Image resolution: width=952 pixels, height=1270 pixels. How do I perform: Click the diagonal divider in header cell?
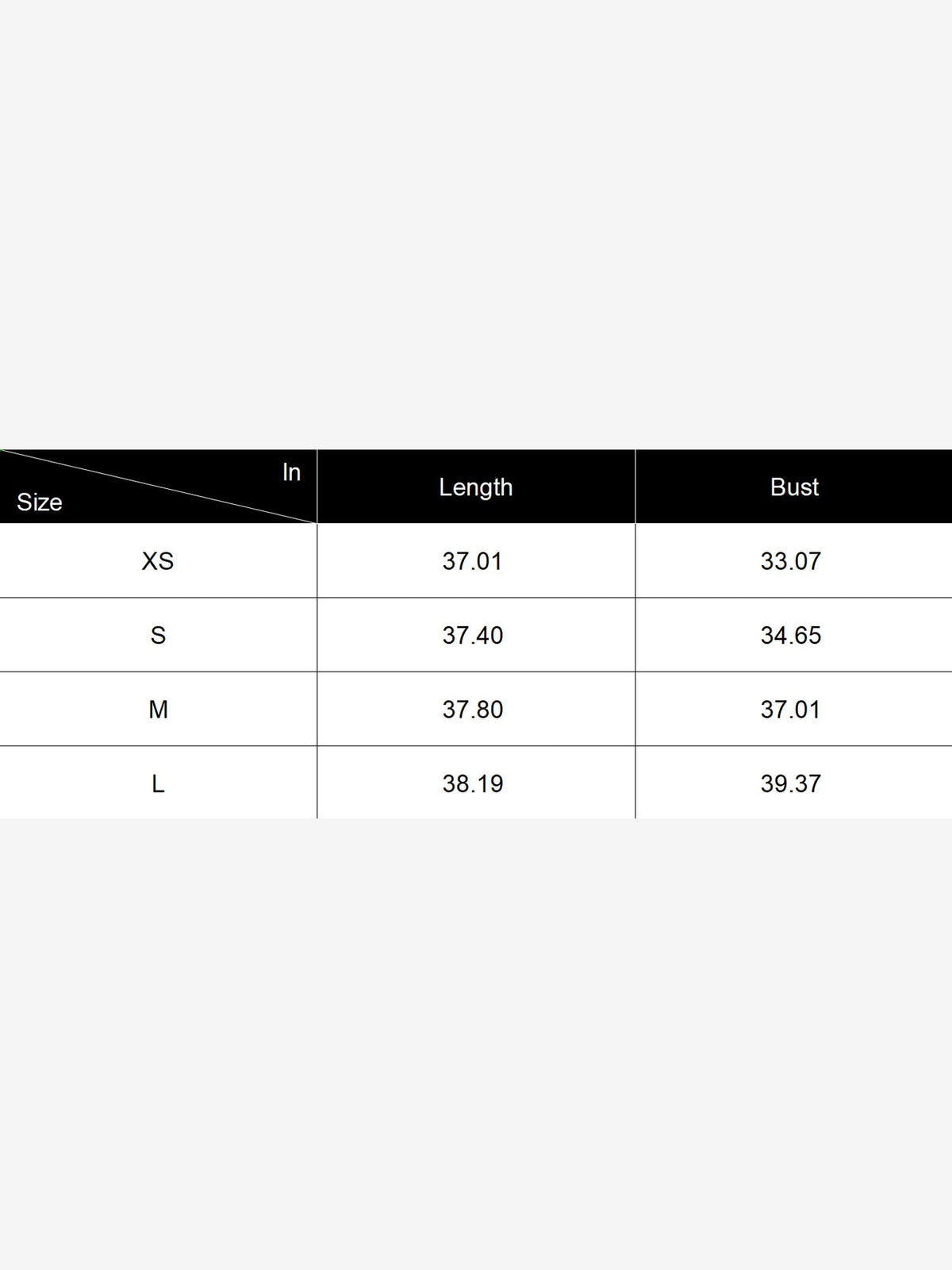159,487
